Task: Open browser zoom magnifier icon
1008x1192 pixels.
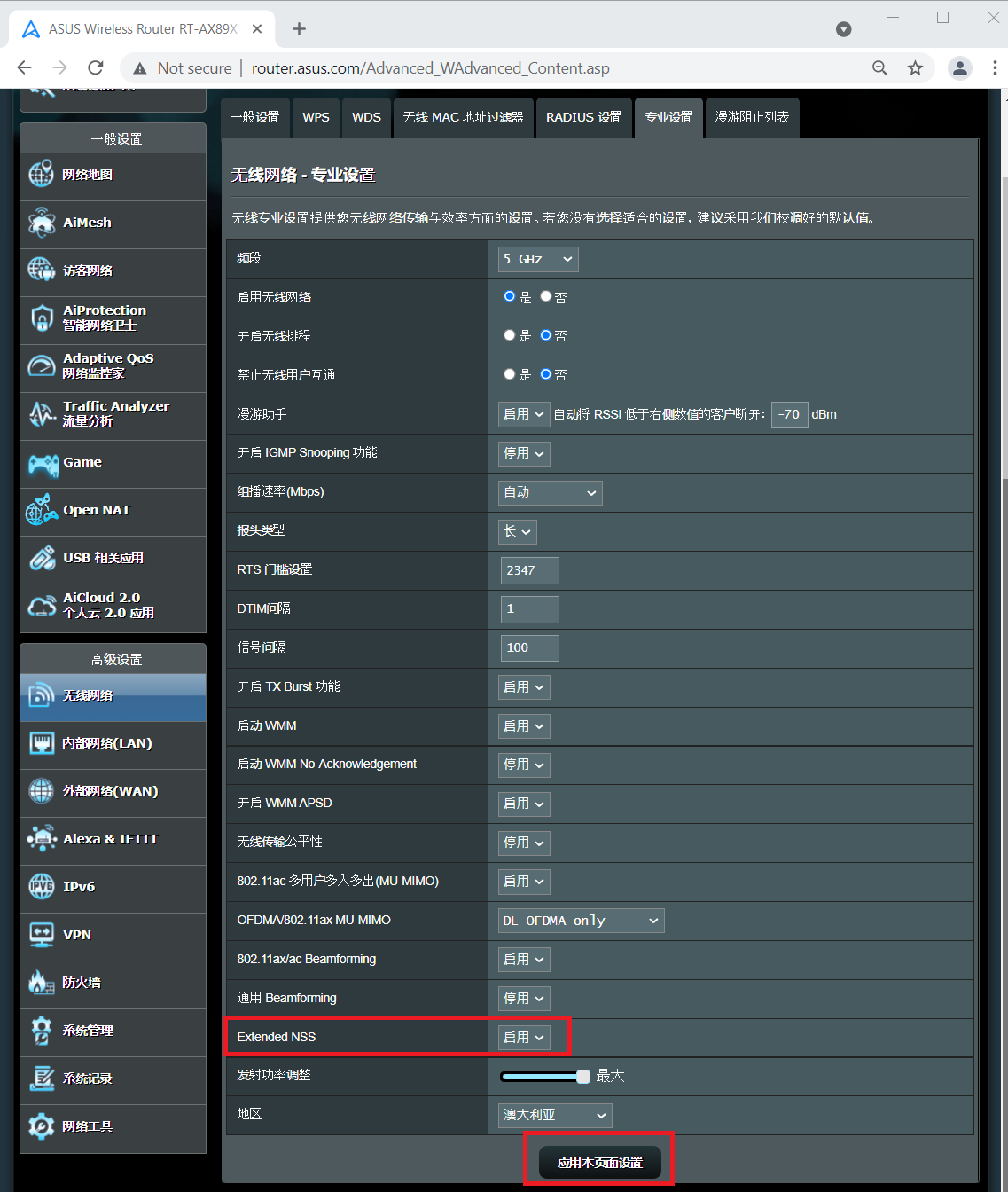Action: tap(879, 67)
